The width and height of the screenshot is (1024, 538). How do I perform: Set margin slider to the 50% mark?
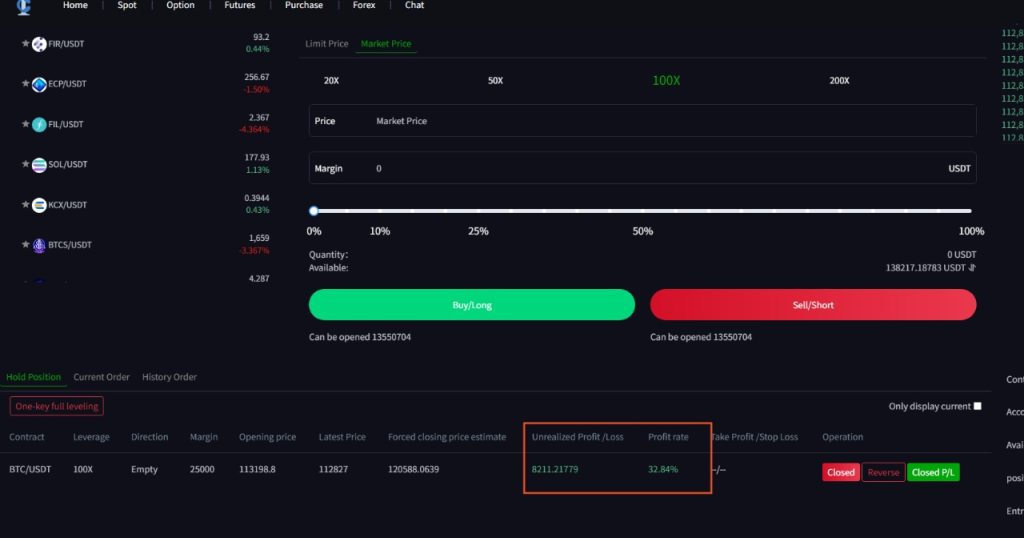tap(643, 211)
